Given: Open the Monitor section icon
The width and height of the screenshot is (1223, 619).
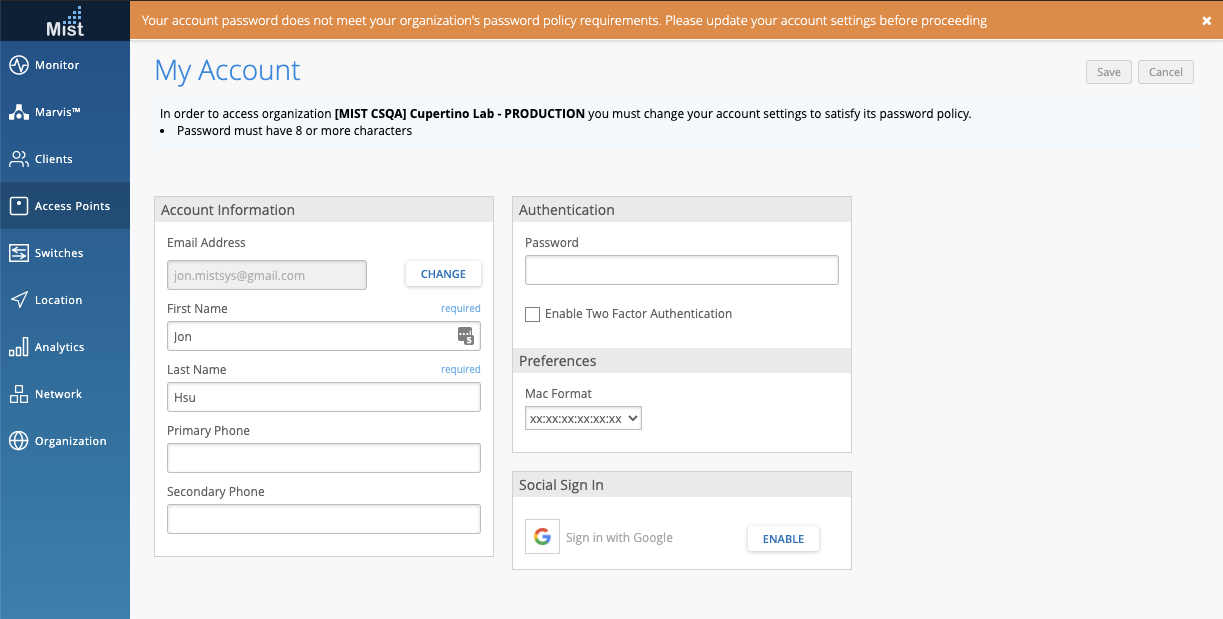Looking at the screenshot, I should pyautogui.click(x=19, y=65).
